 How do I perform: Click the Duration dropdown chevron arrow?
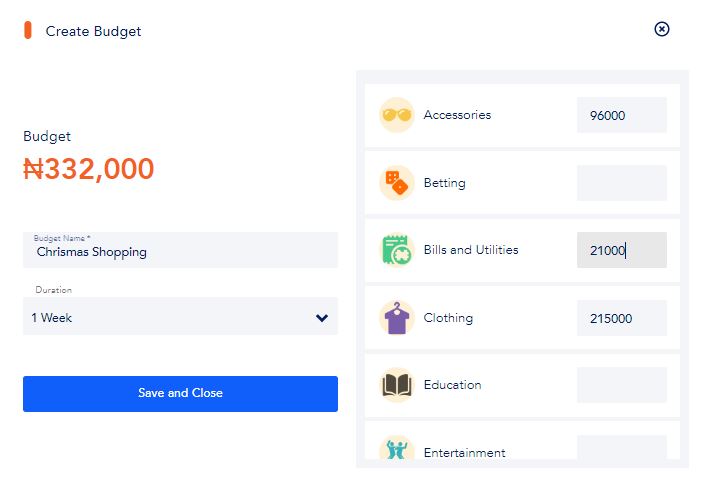[x=322, y=318]
